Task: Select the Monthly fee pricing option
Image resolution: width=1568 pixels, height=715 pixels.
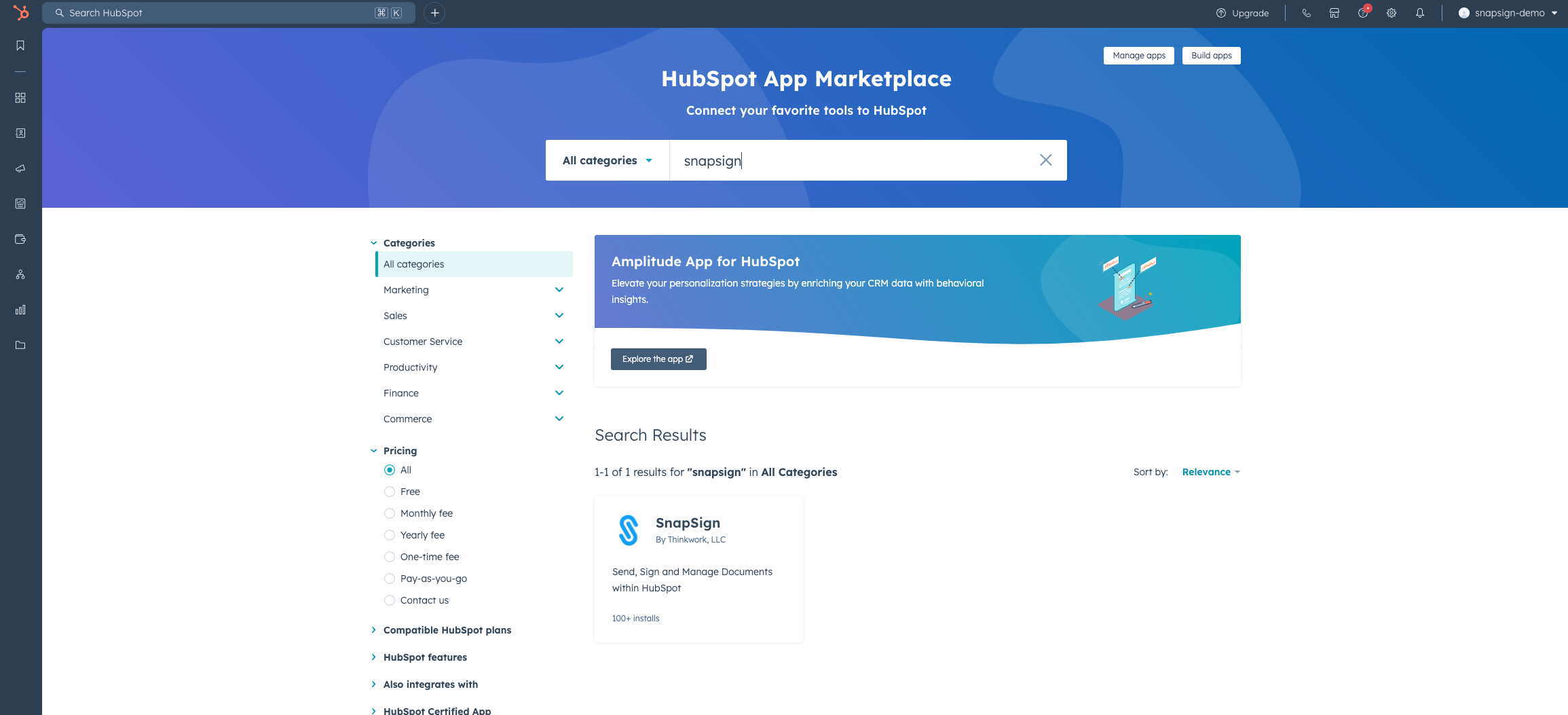Action: 390,513
